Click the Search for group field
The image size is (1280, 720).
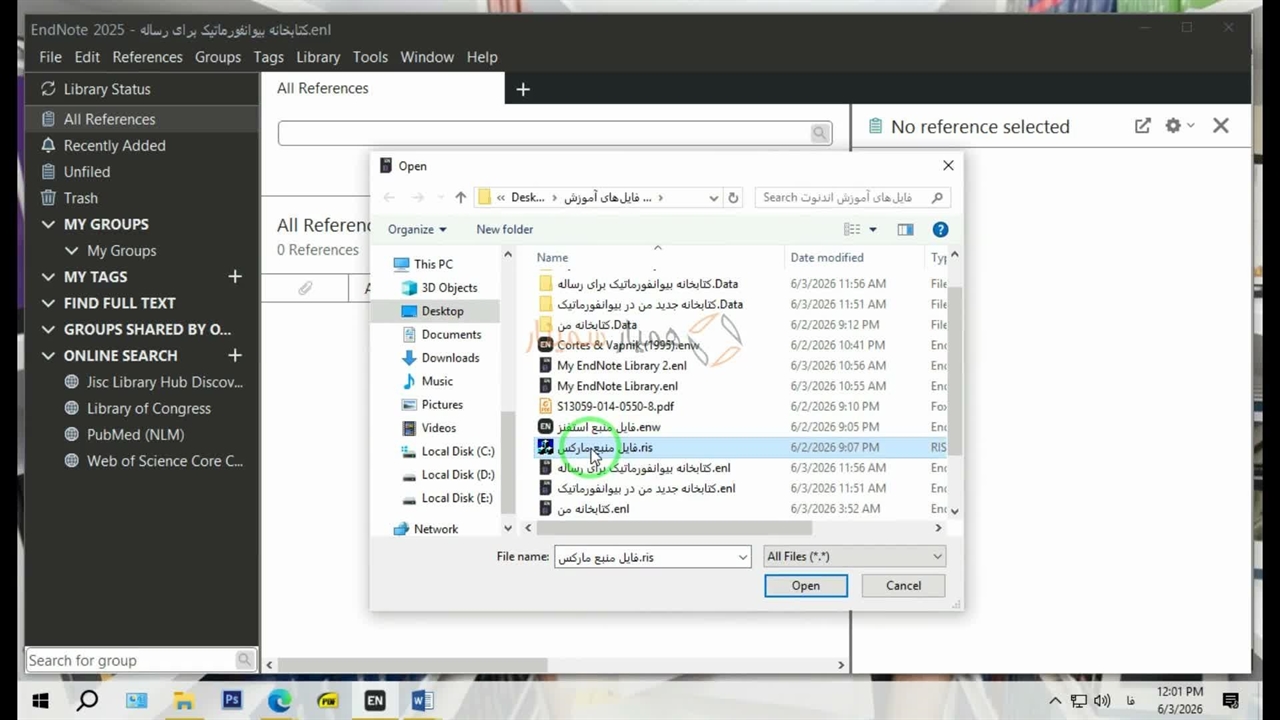(140, 660)
